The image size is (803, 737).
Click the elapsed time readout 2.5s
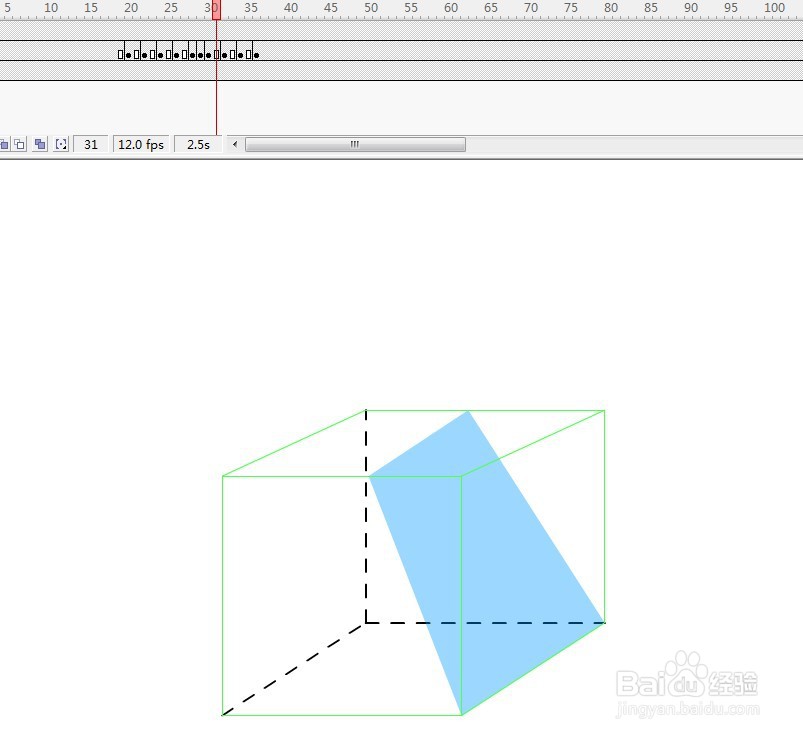pos(198,144)
